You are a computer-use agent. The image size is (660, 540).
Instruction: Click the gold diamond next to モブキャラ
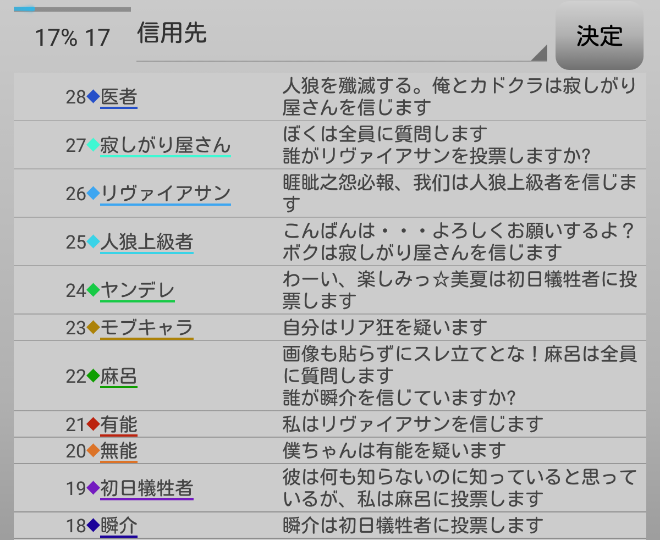coord(93,327)
